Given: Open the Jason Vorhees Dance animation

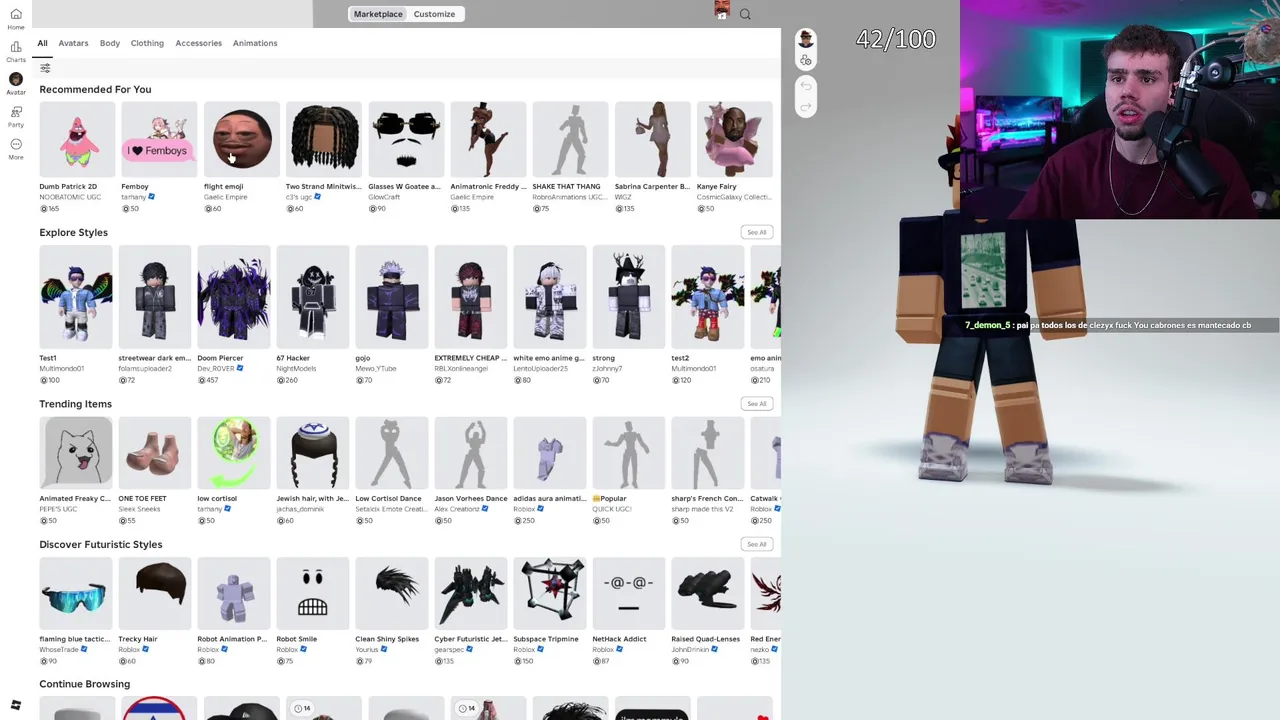Looking at the screenshot, I should (x=471, y=453).
